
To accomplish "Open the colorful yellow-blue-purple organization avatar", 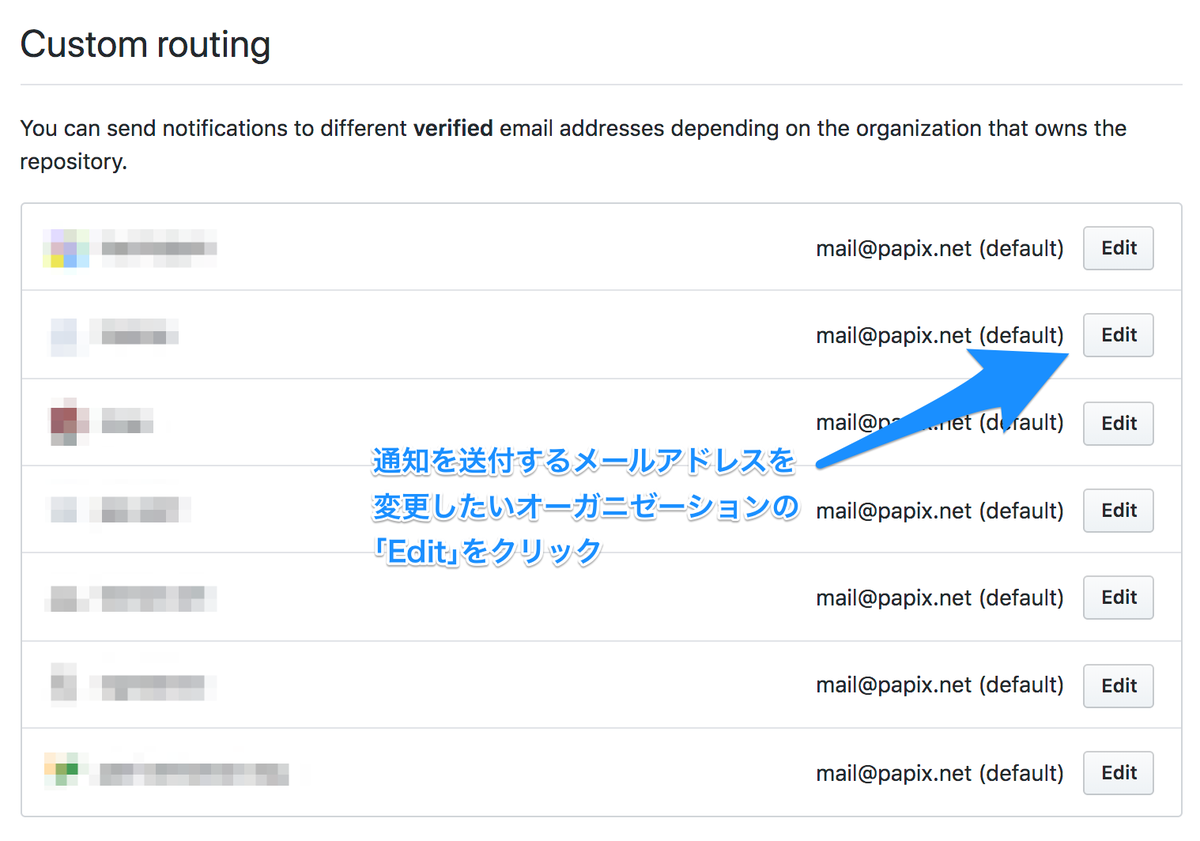I will pos(67,248).
